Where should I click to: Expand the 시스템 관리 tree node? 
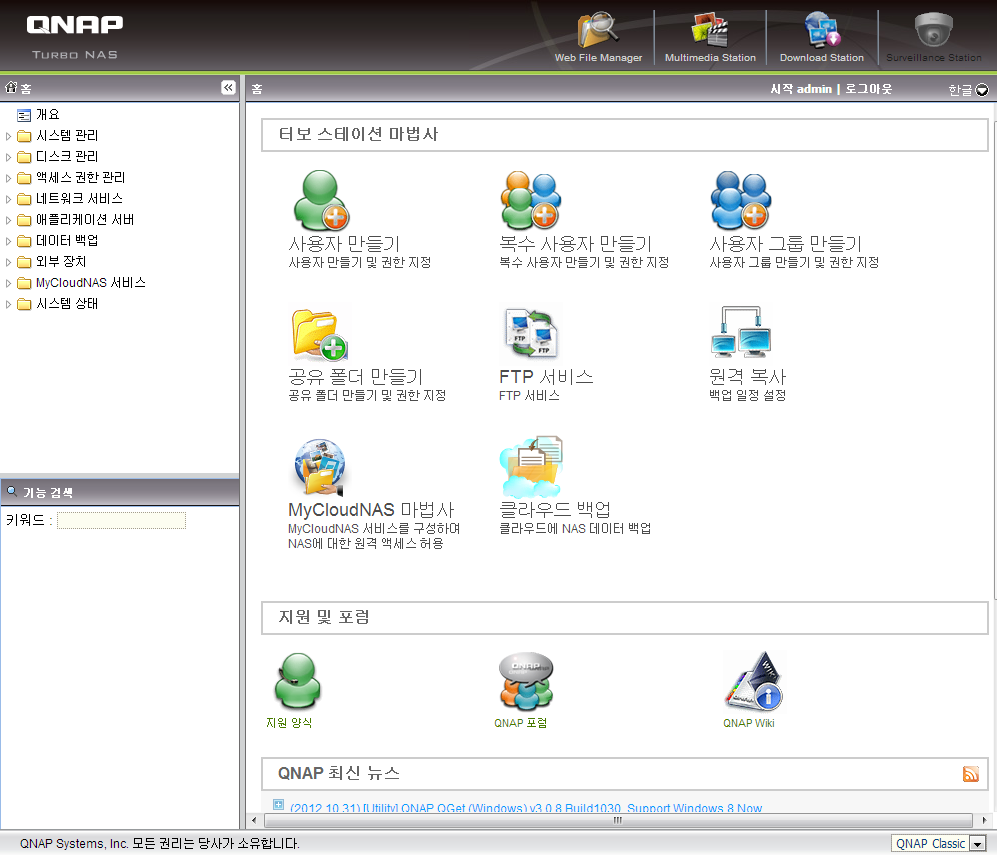pos(10,136)
